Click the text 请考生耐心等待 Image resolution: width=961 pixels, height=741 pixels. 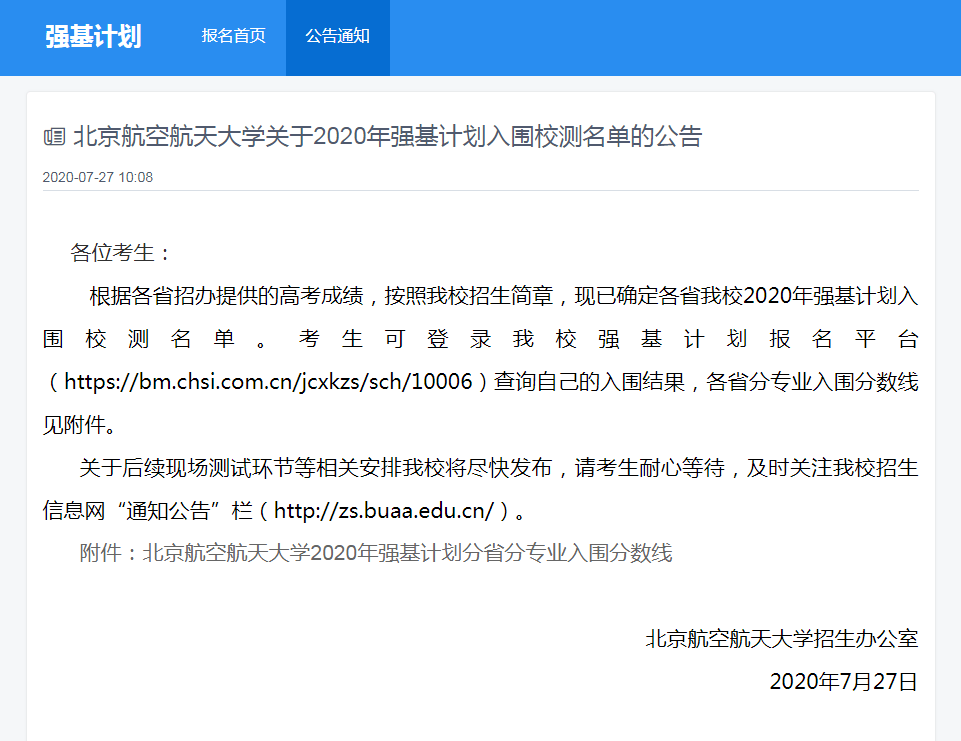click(x=650, y=468)
